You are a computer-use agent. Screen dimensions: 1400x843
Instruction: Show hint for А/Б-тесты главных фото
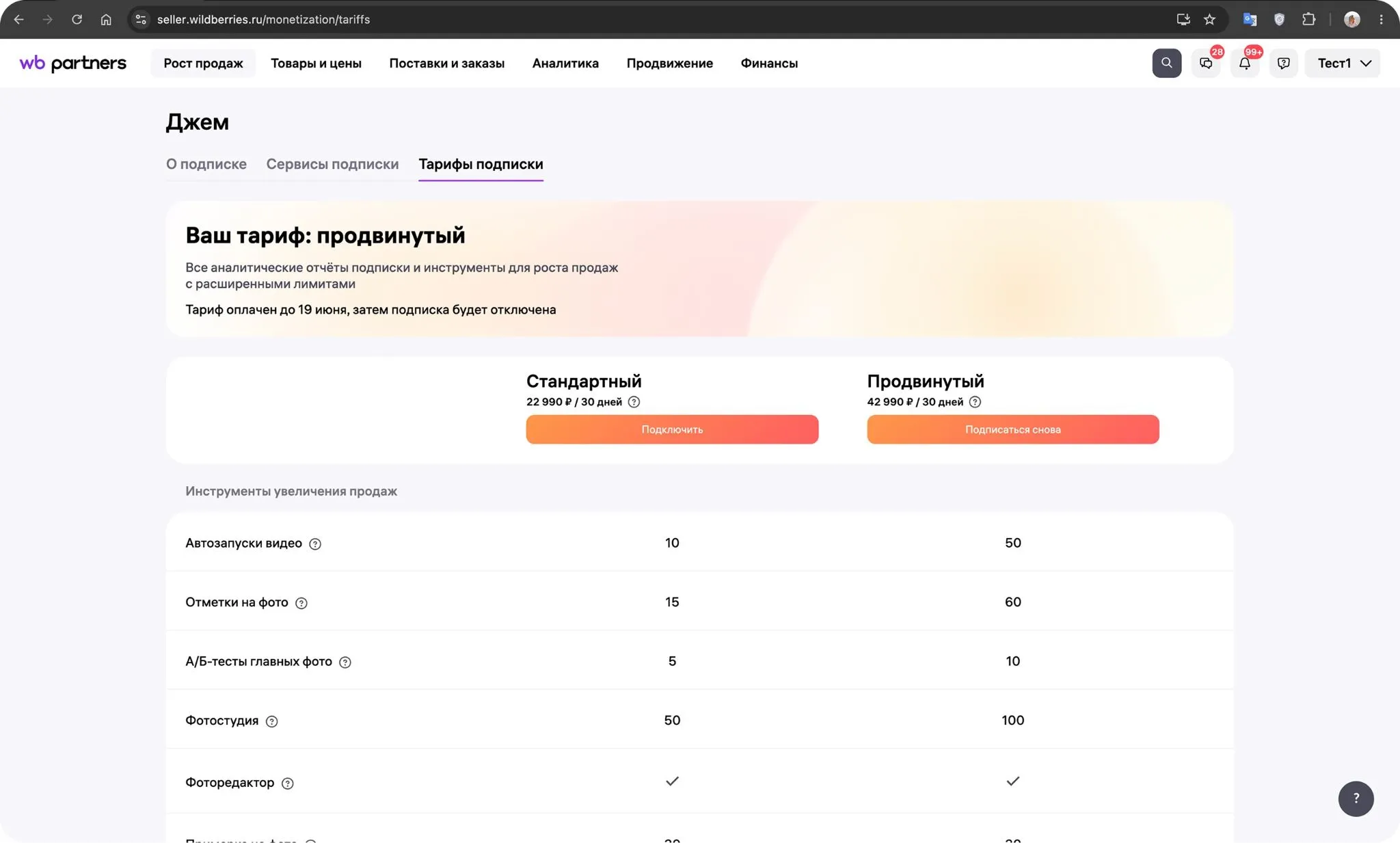[345, 663]
